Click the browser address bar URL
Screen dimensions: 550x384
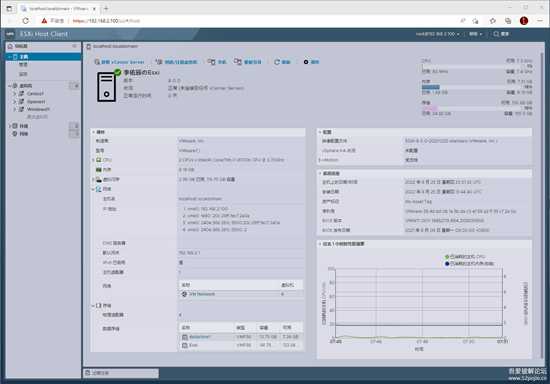click(106, 21)
